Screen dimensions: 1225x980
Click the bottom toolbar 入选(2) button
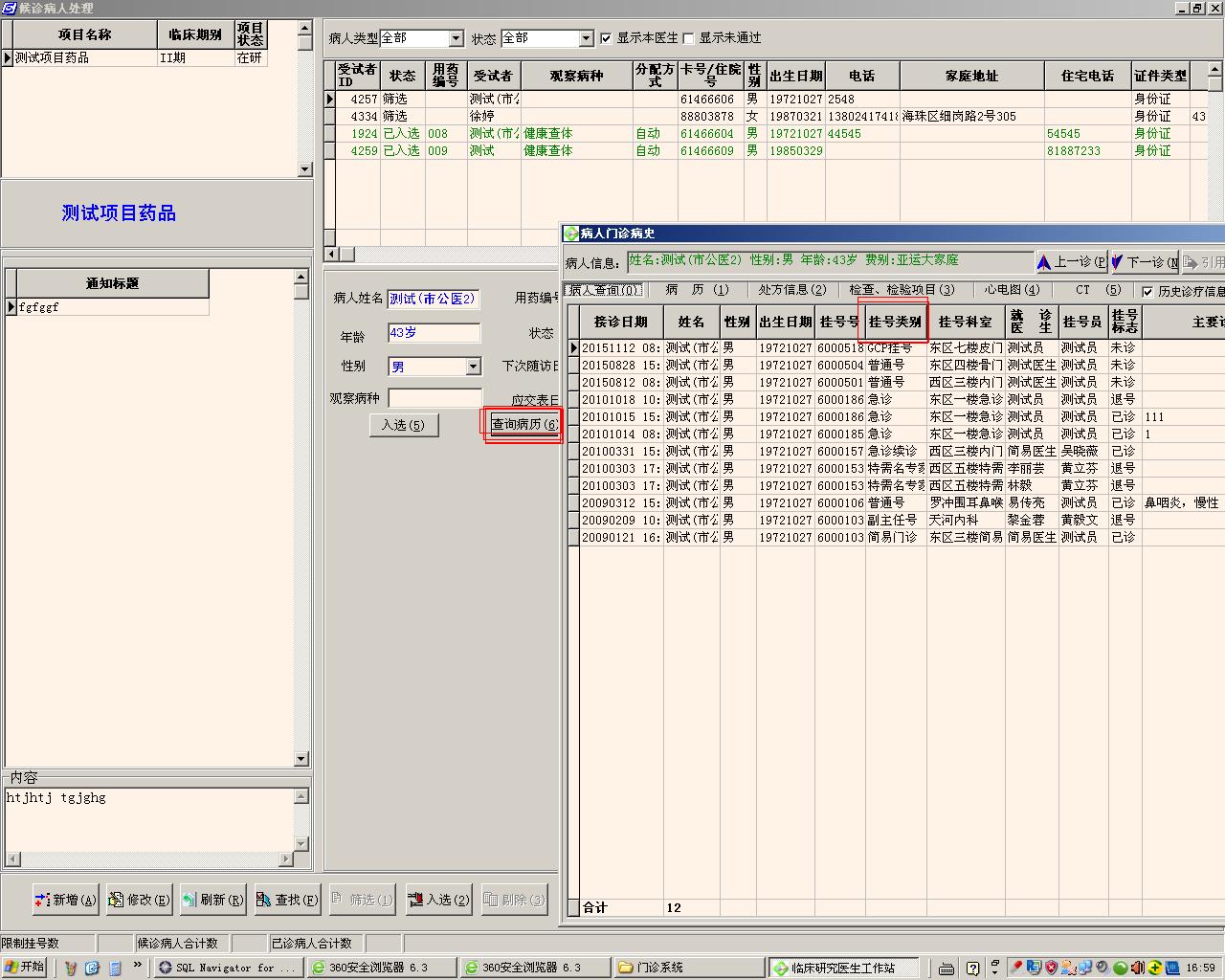(x=439, y=900)
